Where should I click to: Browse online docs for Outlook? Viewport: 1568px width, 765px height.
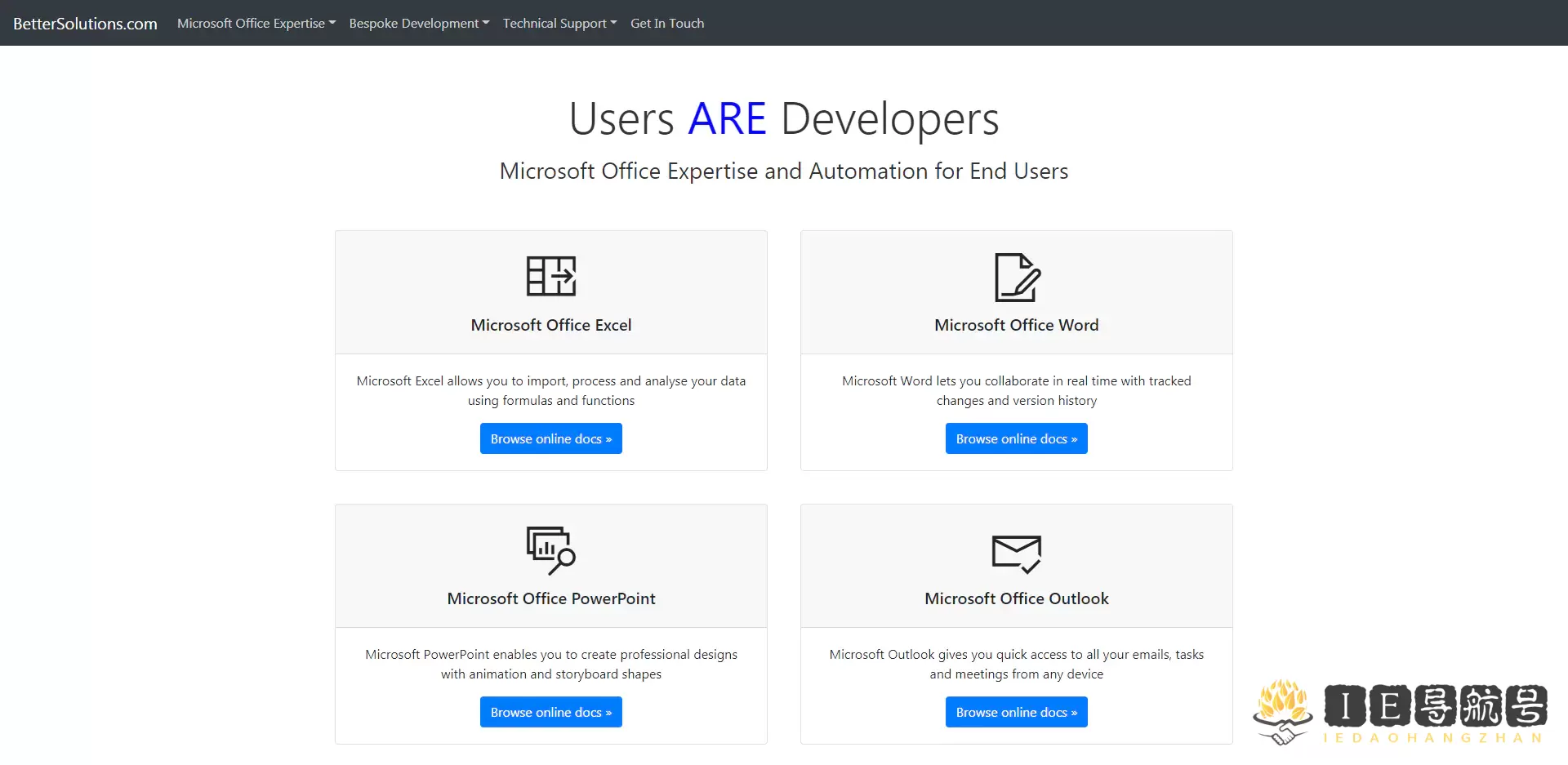(x=1017, y=712)
